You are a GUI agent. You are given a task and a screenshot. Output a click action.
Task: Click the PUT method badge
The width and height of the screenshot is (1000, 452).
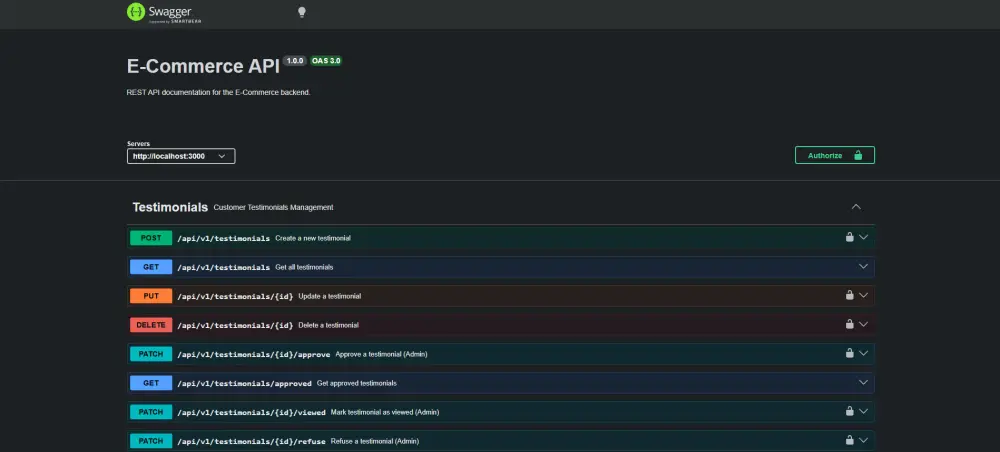coord(151,296)
